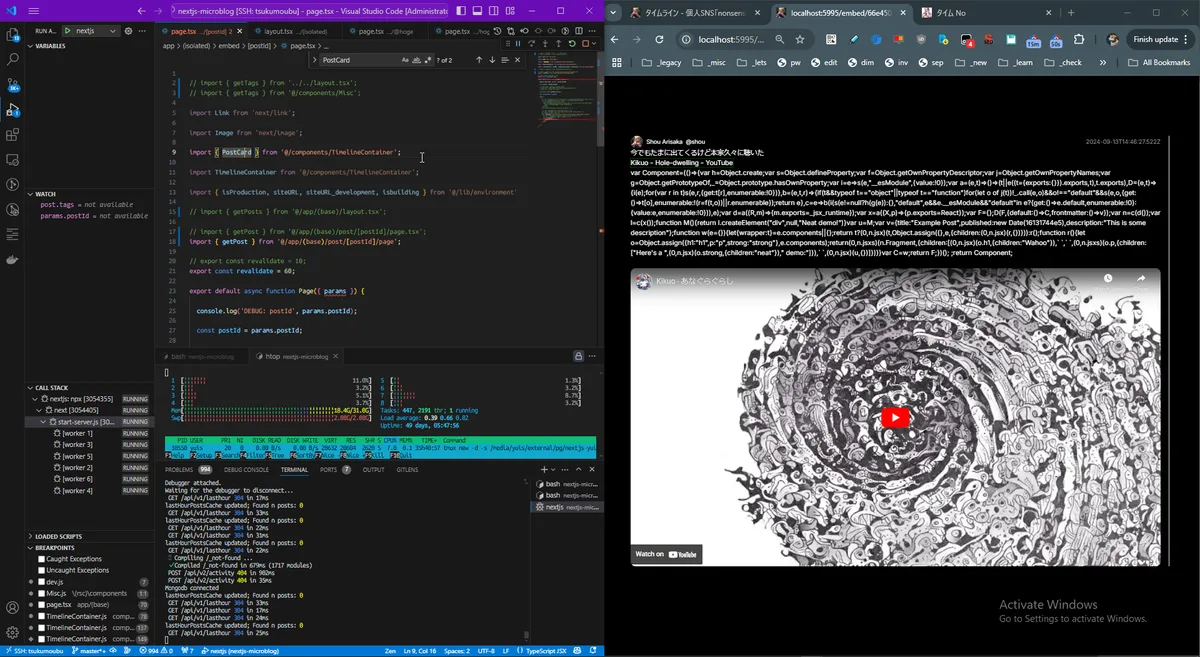Viewport: 1200px width, 657px height.
Task: Open the Source Control view
Action: (x=13, y=84)
